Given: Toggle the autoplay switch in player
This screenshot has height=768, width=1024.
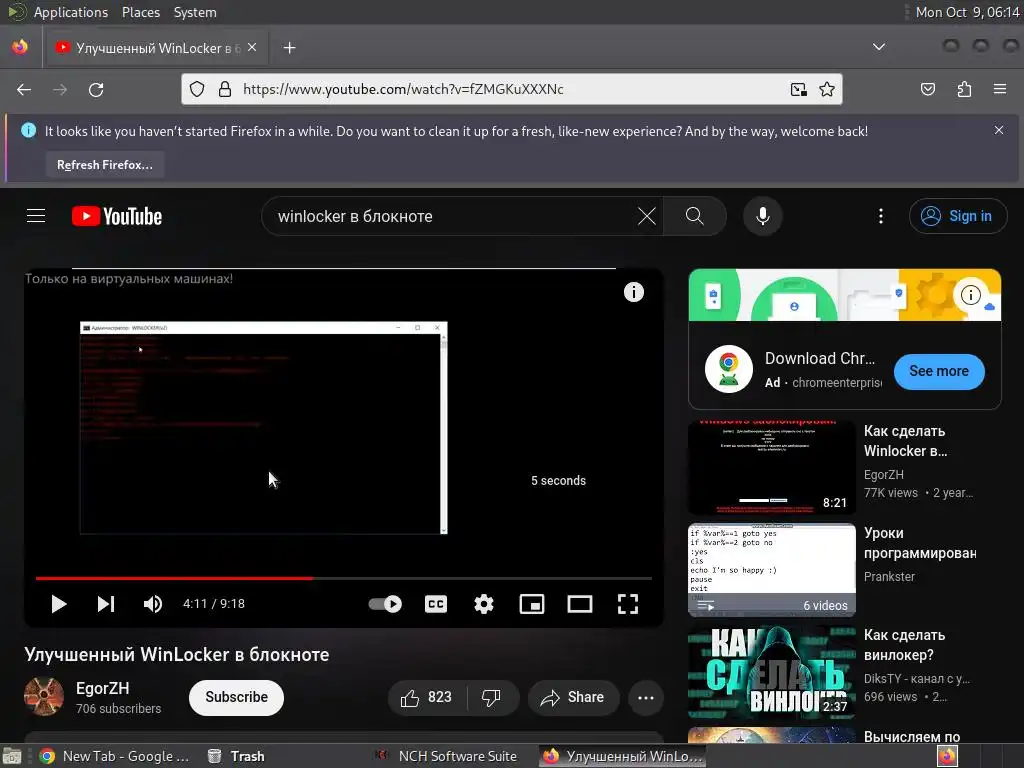Looking at the screenshot, I should [385, 604].
